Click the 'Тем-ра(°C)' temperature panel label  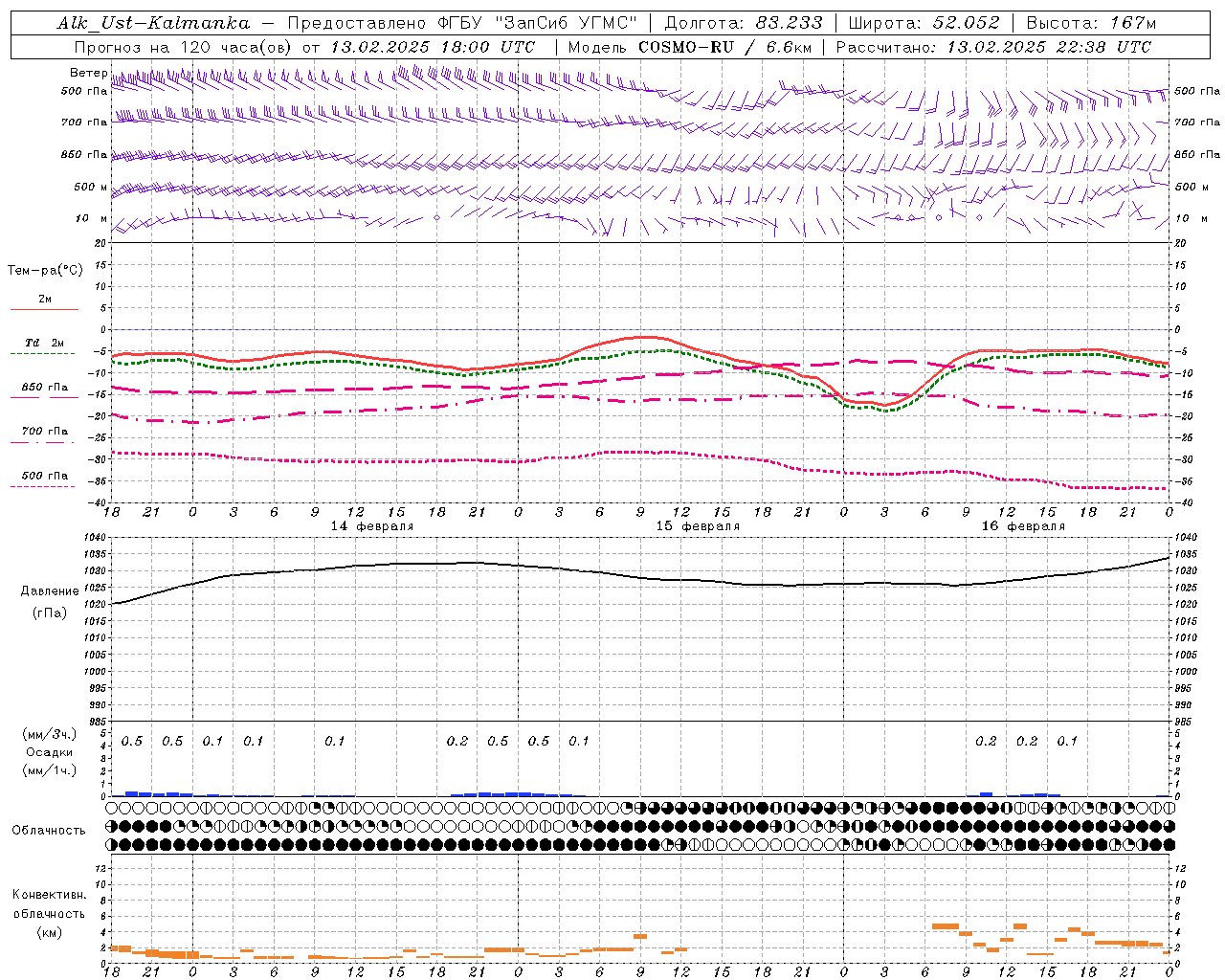tap(45, 271)
